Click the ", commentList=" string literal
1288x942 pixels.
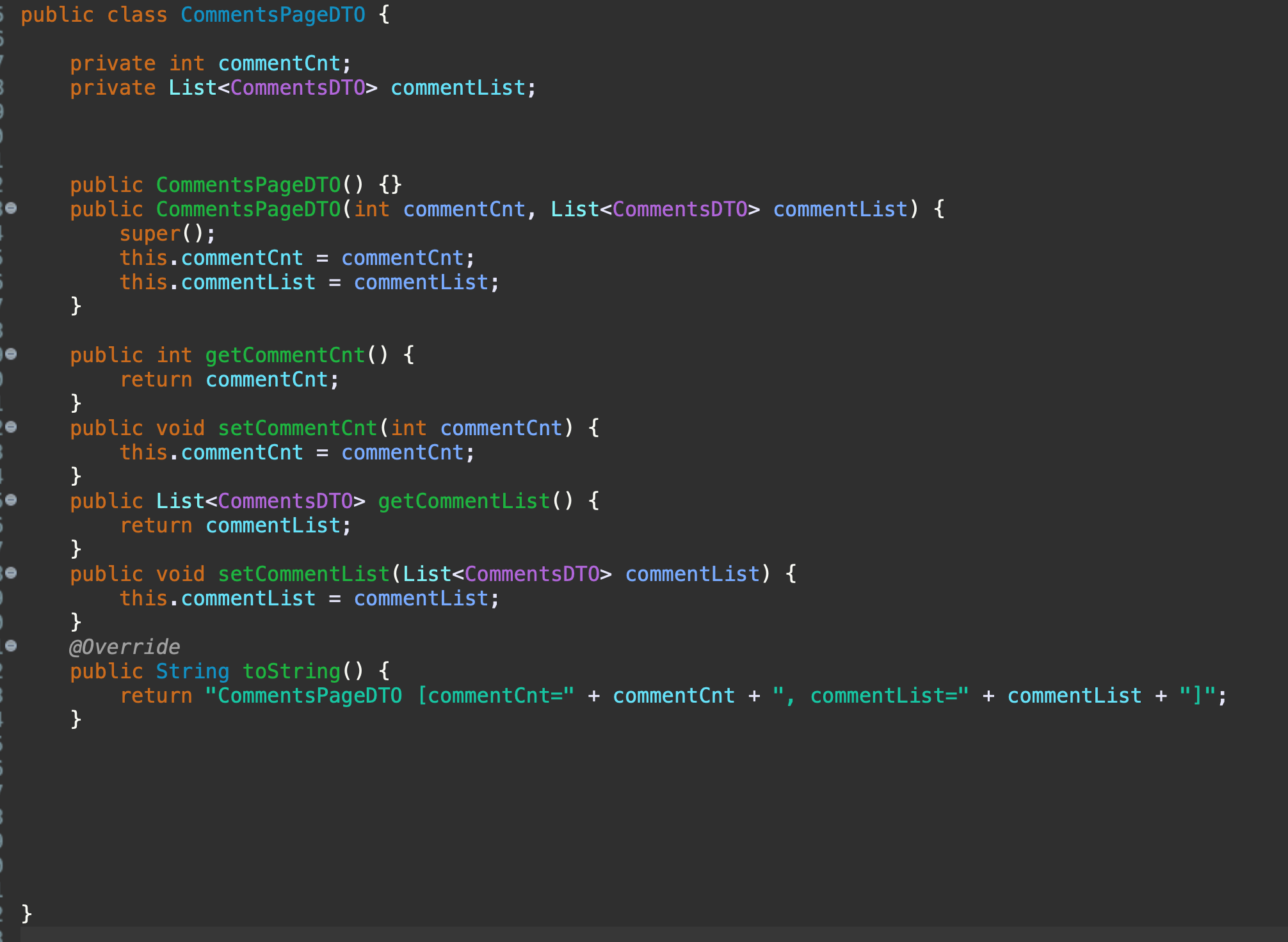[x=871, y=696]
